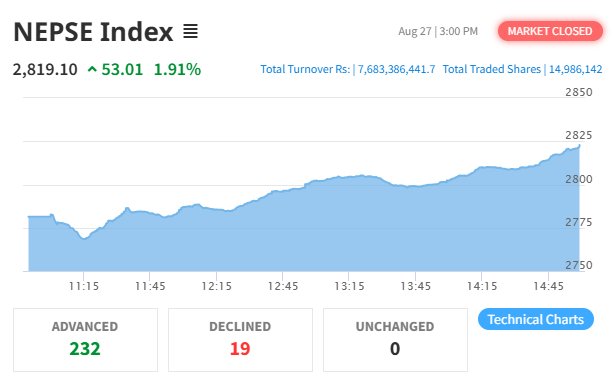
Task: Click the Total Turnover Rs value
Action: pos(397,69)
